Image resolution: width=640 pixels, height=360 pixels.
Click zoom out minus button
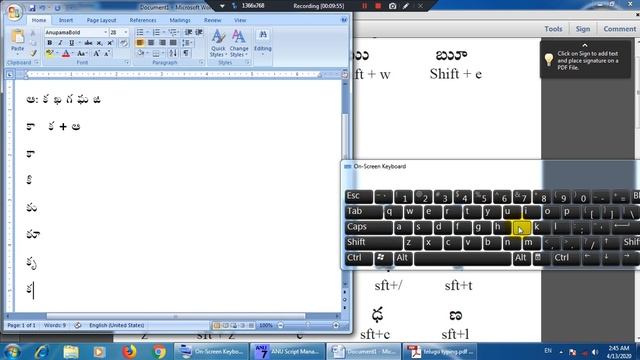[x=280, y=325]
